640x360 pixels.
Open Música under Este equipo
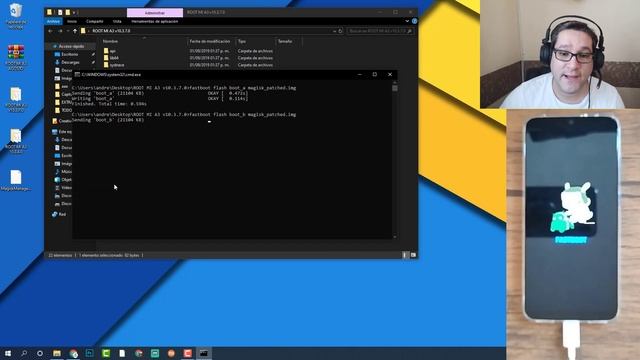63,172
